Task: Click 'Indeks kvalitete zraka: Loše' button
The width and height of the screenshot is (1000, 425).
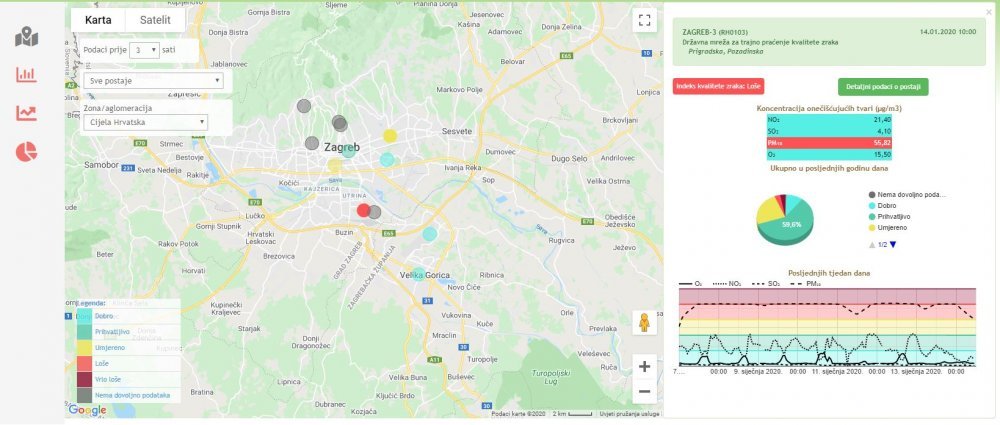Action: click(718, 87)
